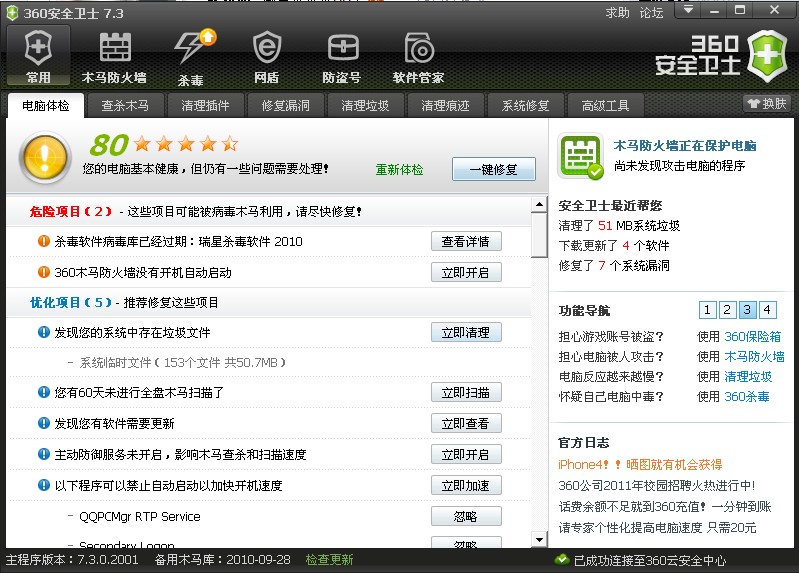Open the 清理垃圾 link in 功能导航

(748, 376)
